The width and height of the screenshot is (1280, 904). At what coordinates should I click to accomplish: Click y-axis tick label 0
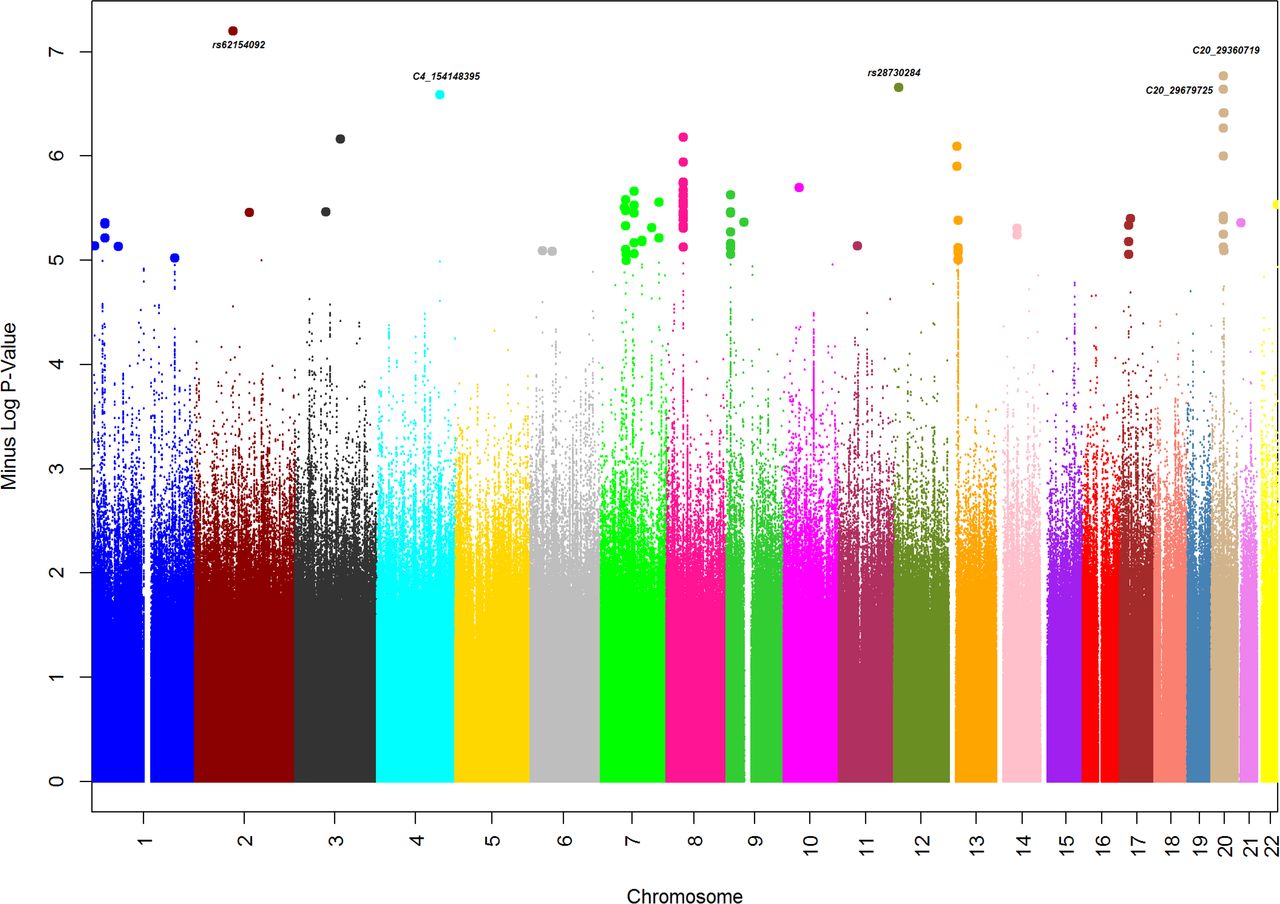pyautogui.click(x=58, y=781)
